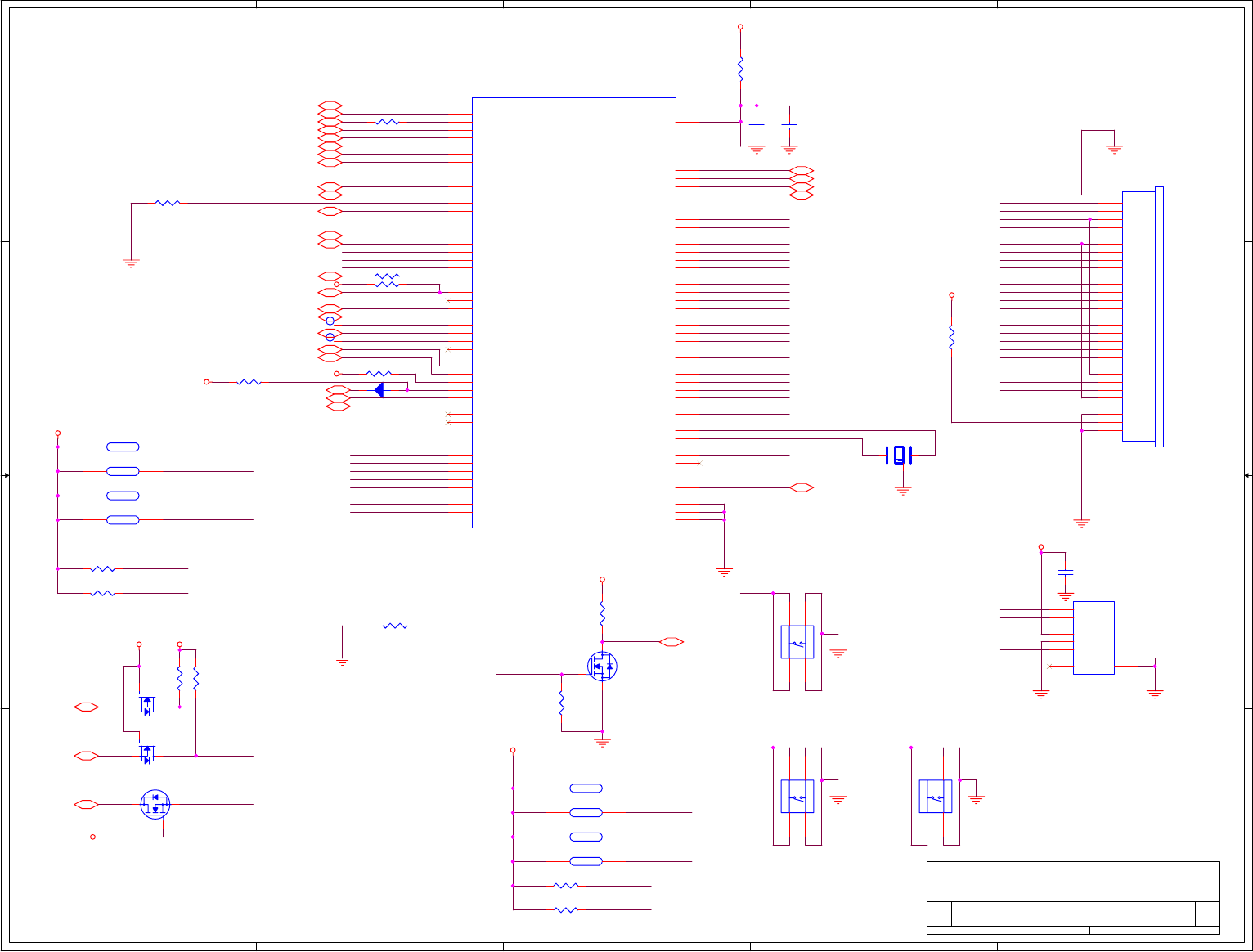Click the ground symbol beneath the crystal

click(902, 491)
